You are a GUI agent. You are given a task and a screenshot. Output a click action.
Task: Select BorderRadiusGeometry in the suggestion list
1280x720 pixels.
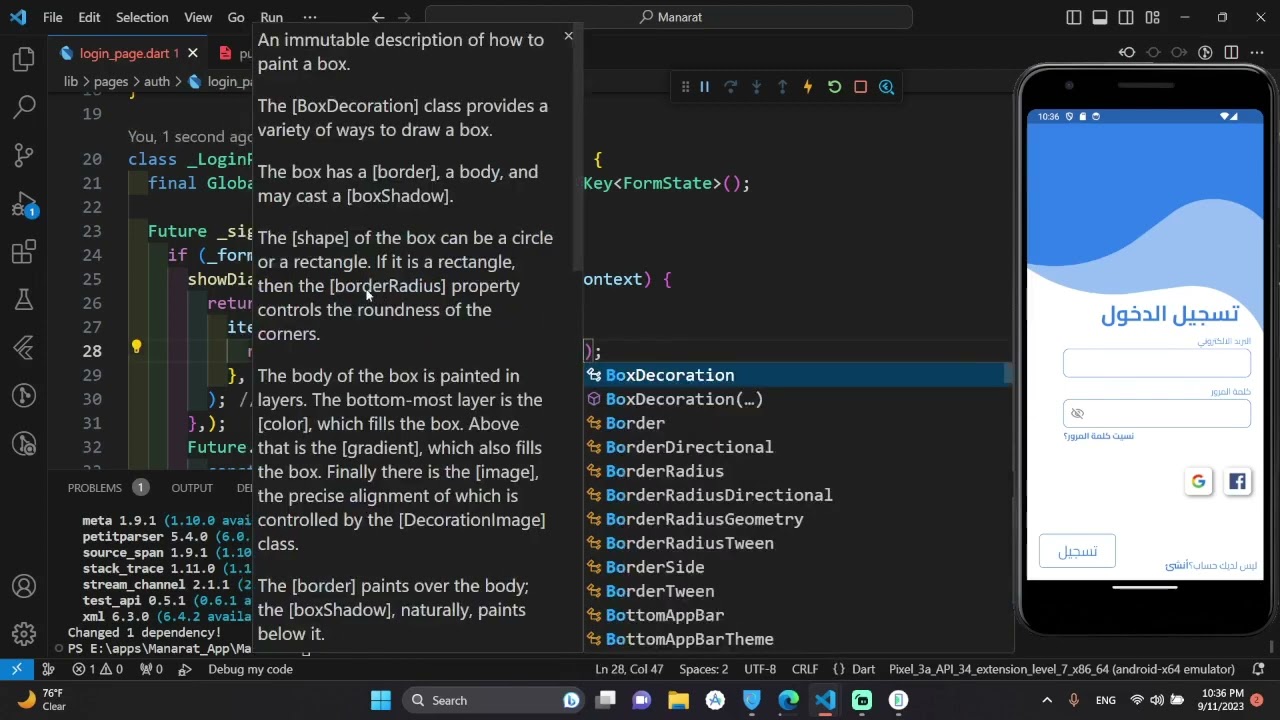pyautogui.click(x=798, y=519)
